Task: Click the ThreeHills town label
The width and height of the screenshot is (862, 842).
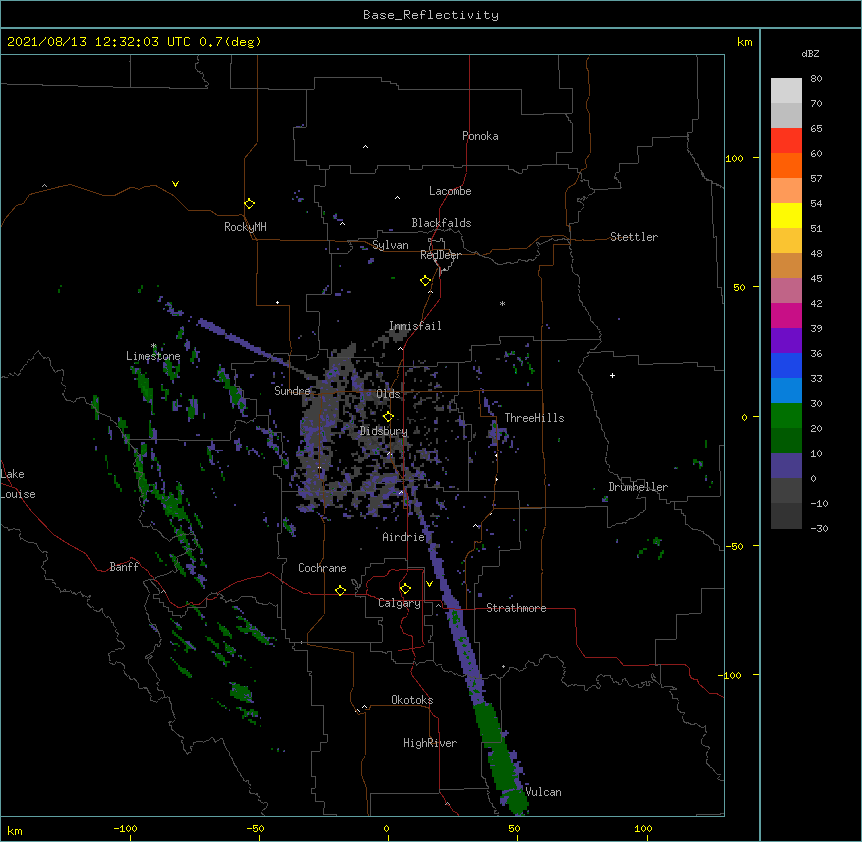Action: click(534, 418)
